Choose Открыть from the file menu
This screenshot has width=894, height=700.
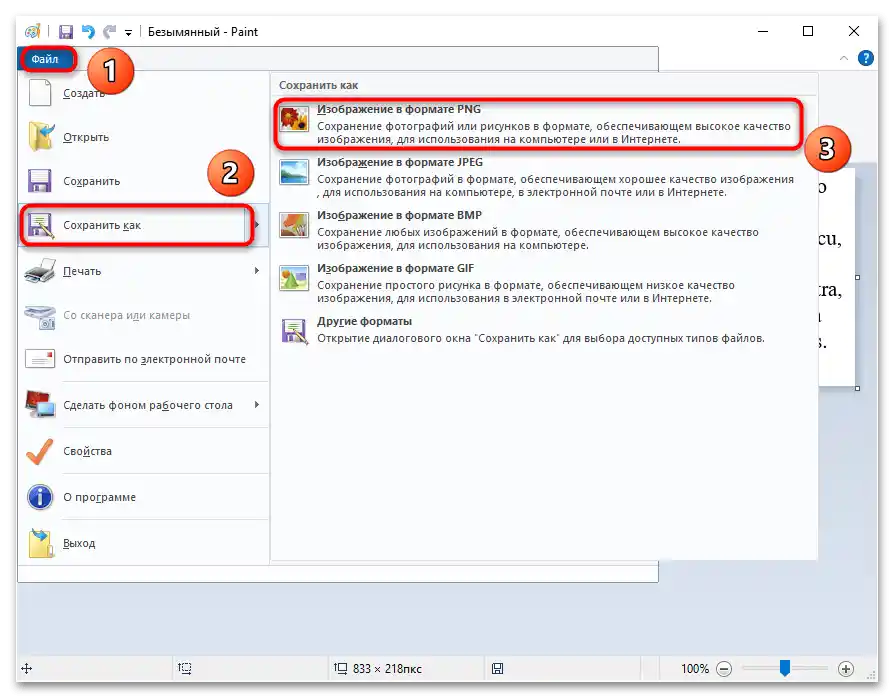pos(143,137)
